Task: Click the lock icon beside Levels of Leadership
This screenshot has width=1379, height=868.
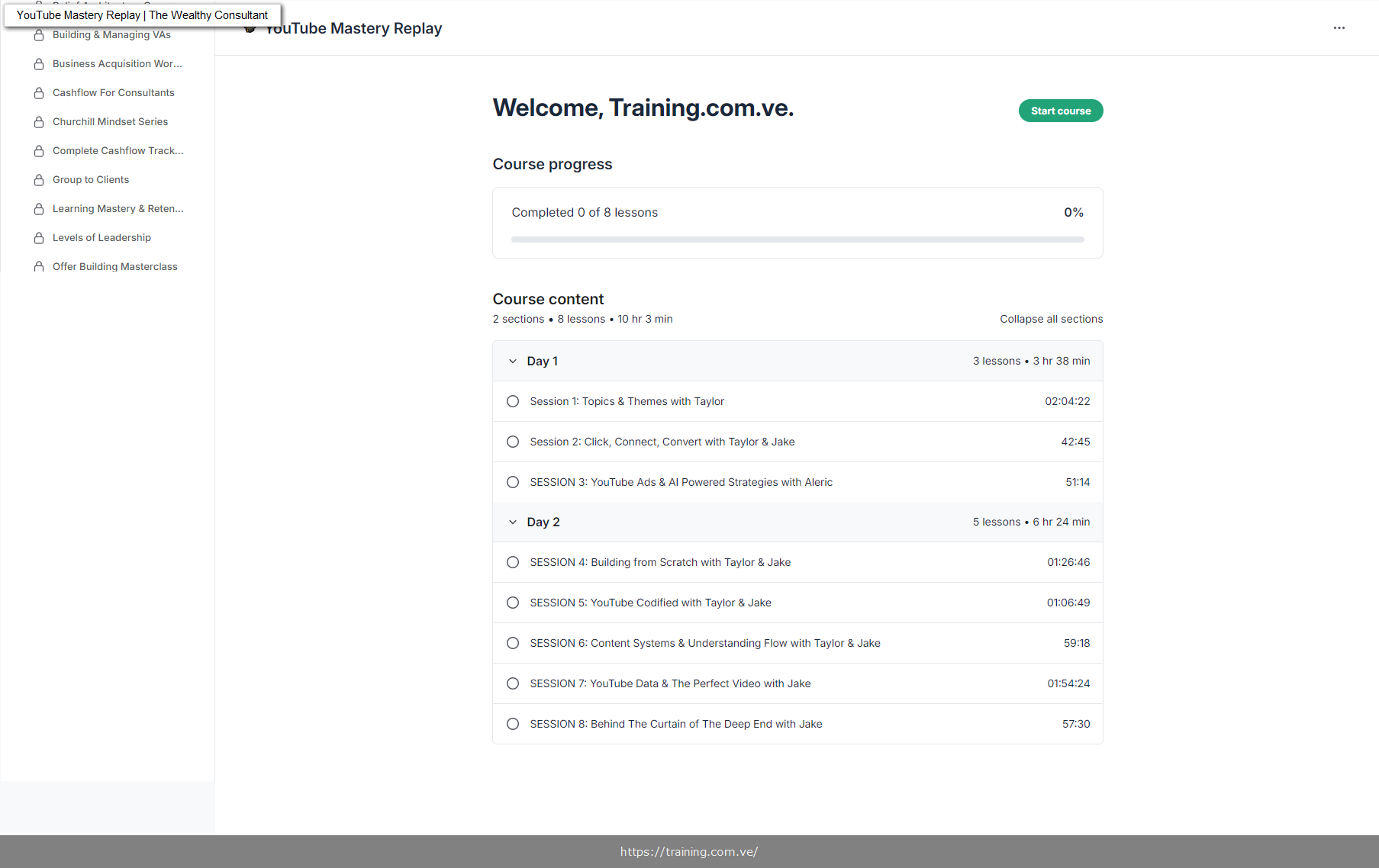Action: pos(39,237)
